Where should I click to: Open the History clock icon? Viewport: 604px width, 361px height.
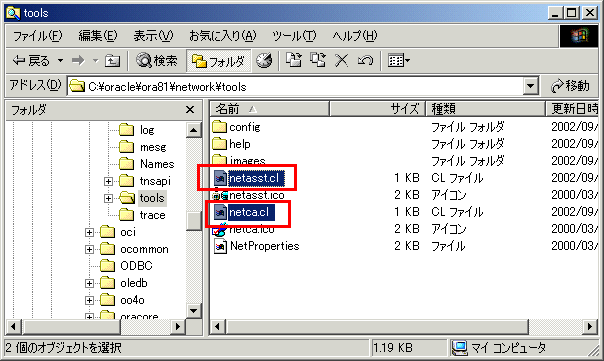tap(264, 60)
